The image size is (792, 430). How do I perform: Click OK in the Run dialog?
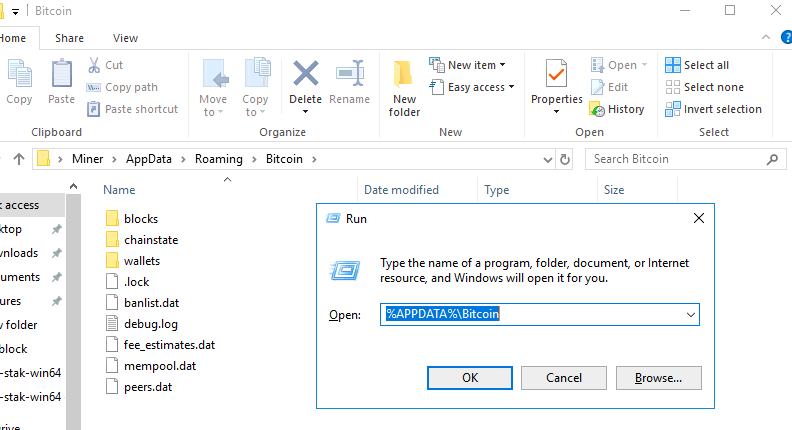[x=470, y=378]
